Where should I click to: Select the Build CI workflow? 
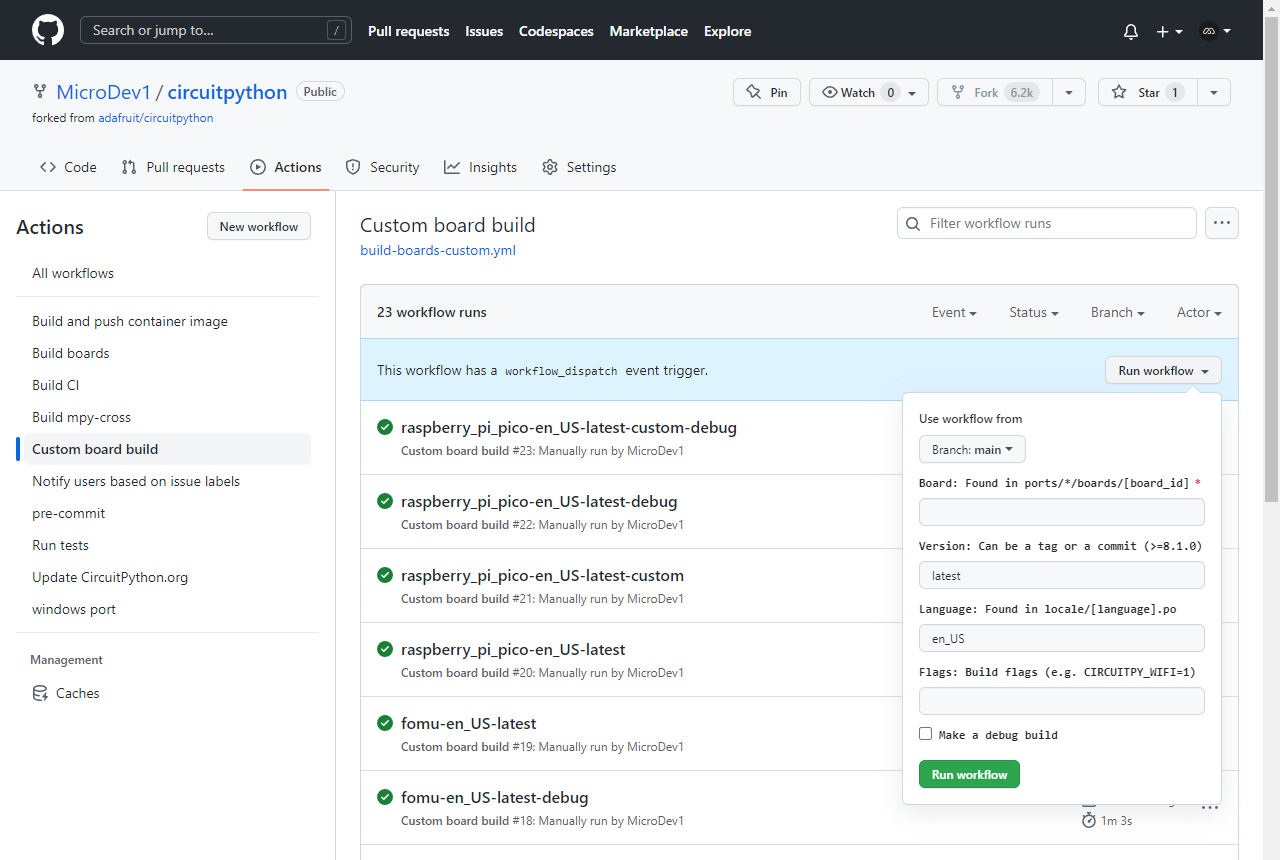pyautogui.click(x=164, y=385)
